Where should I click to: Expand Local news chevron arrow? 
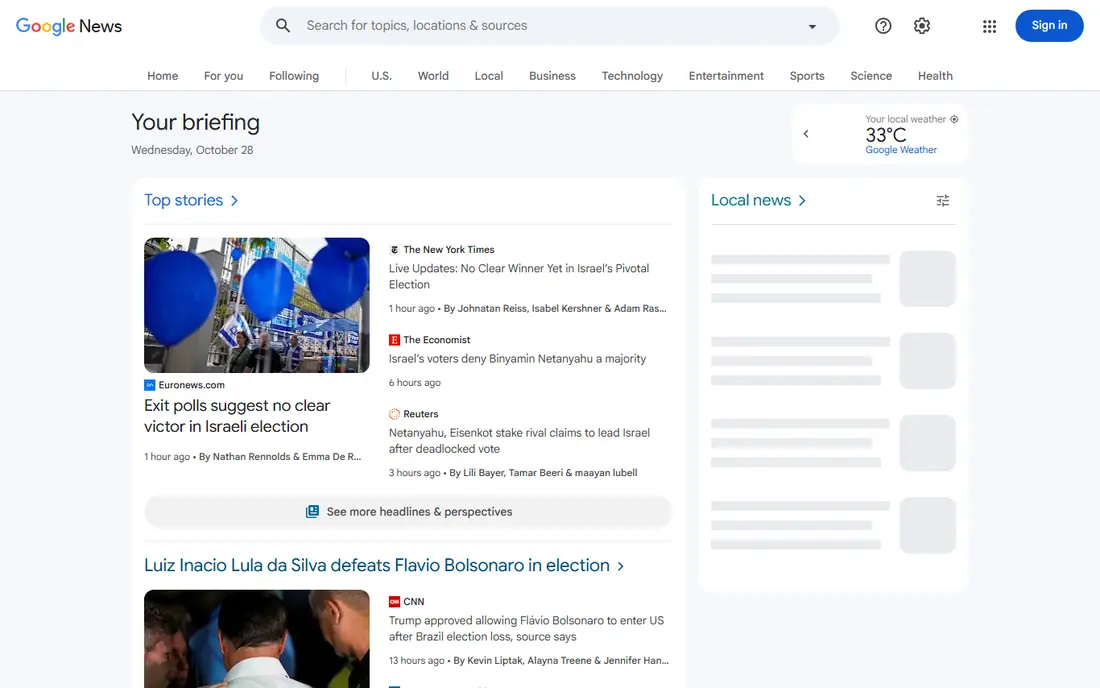(802, 201)
